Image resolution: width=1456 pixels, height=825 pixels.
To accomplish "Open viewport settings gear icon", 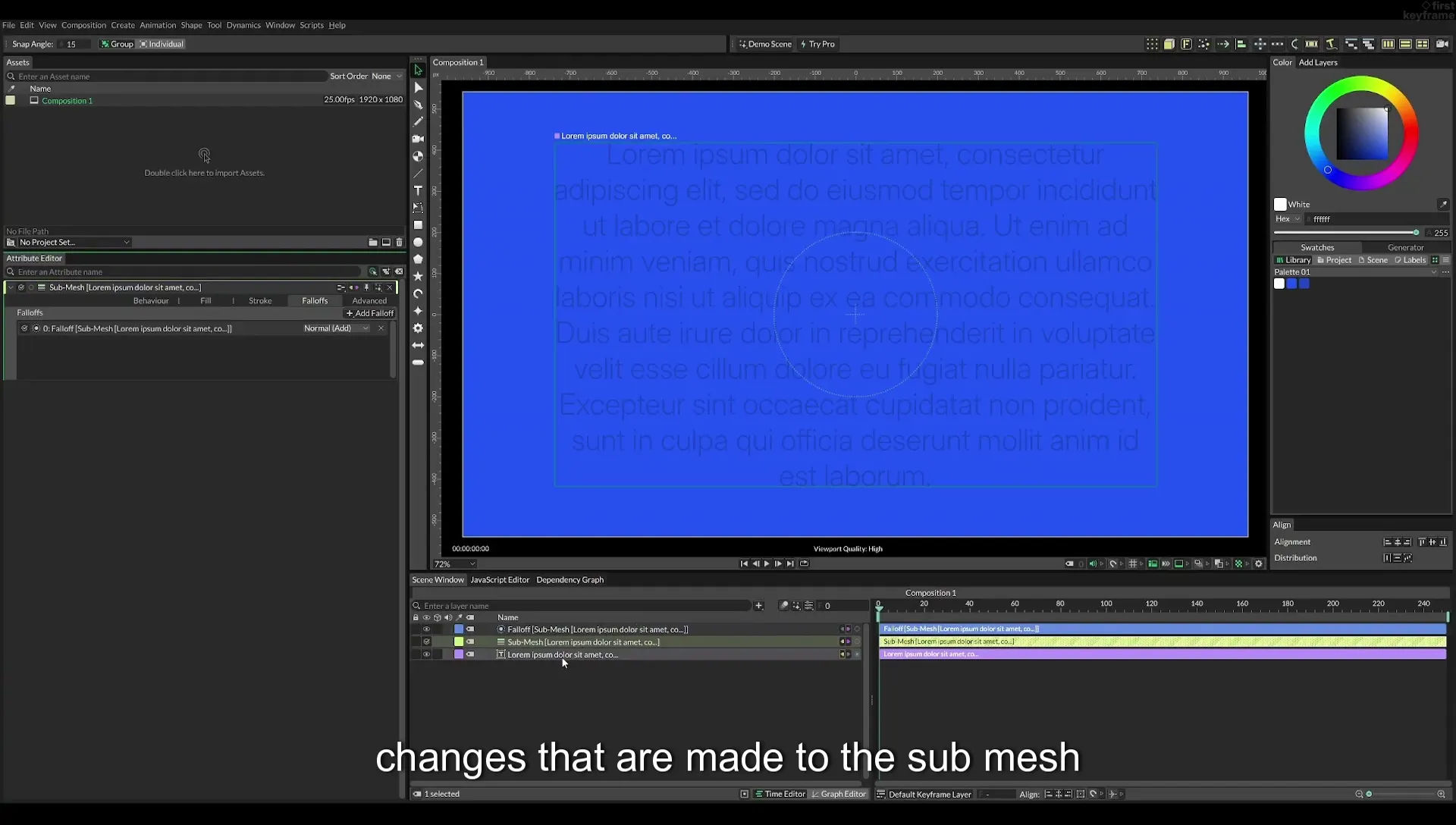I will click(x=1259, y=563).
